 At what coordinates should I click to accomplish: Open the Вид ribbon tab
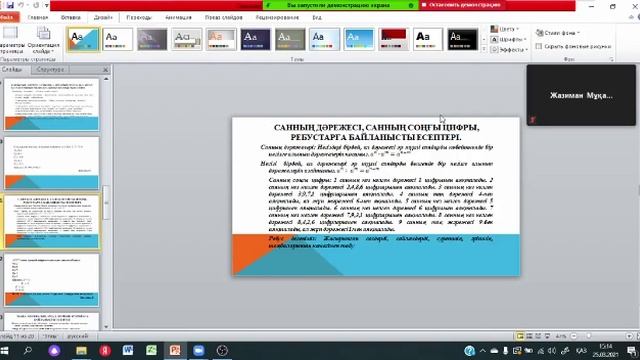[x=317, y=18]
